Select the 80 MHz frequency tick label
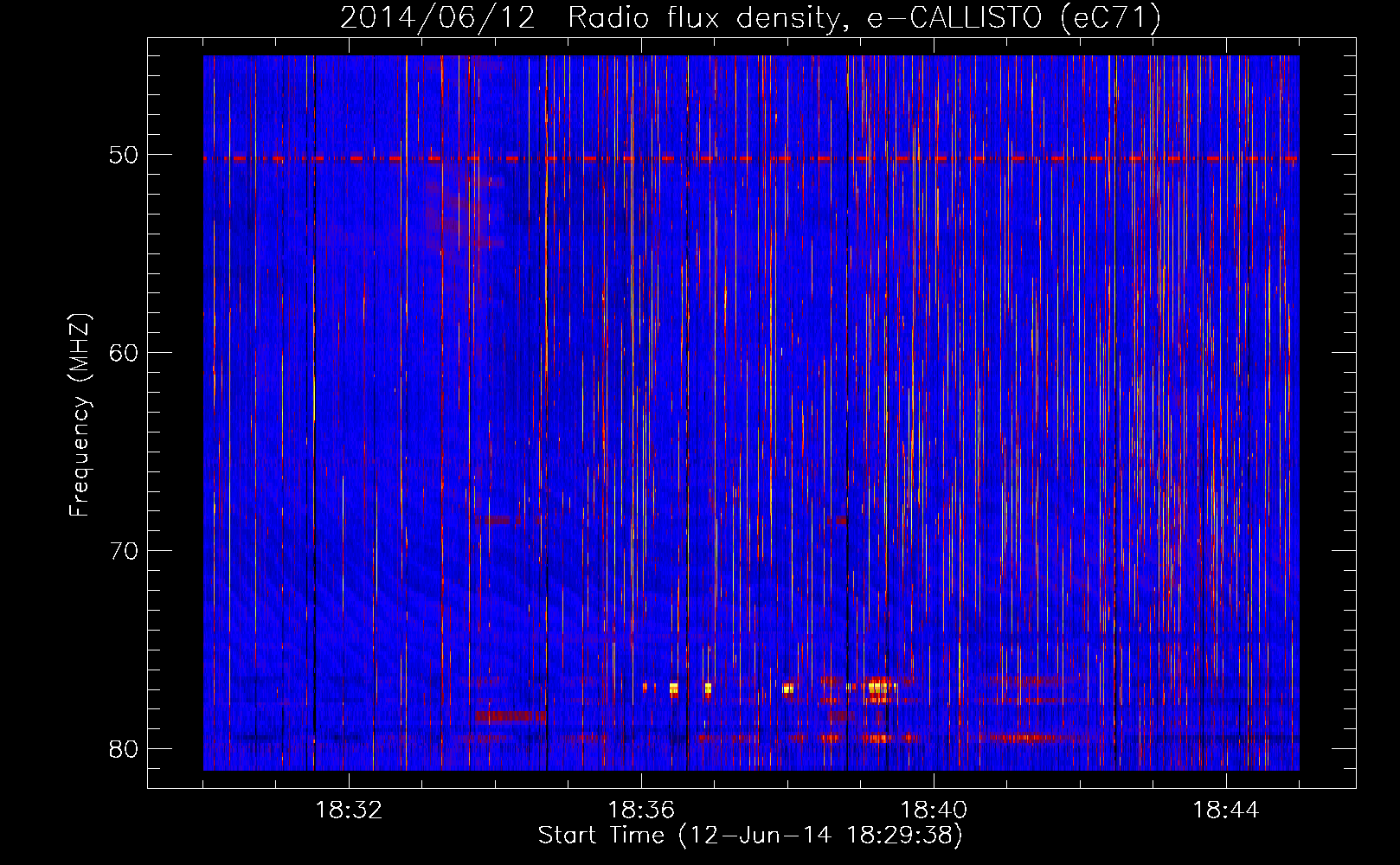The width and height of the screenshot is (1400, 865). (x=124, y=748)
